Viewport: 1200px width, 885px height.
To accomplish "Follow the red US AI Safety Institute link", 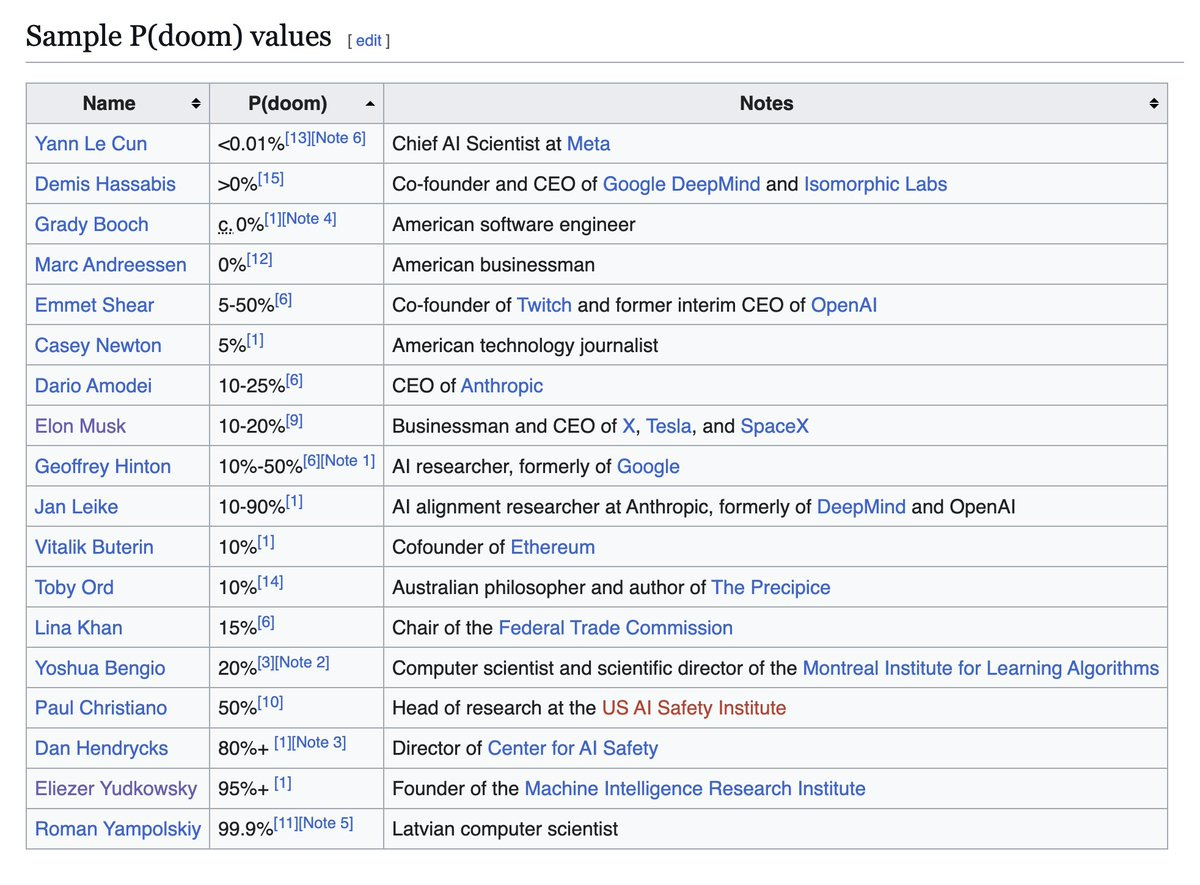I will point(694,708).
